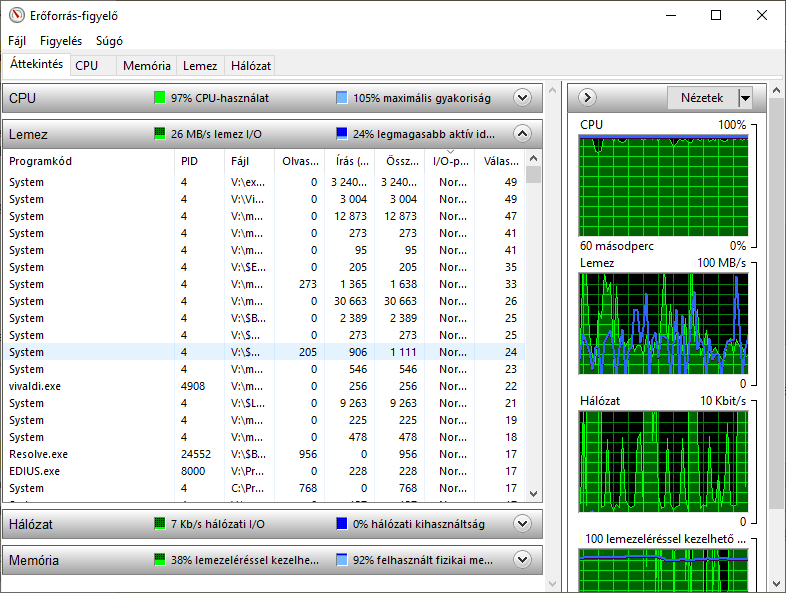Expand the Hálózat section chevron
This screenshot has height=593, width=786.
tap(522, 524)
